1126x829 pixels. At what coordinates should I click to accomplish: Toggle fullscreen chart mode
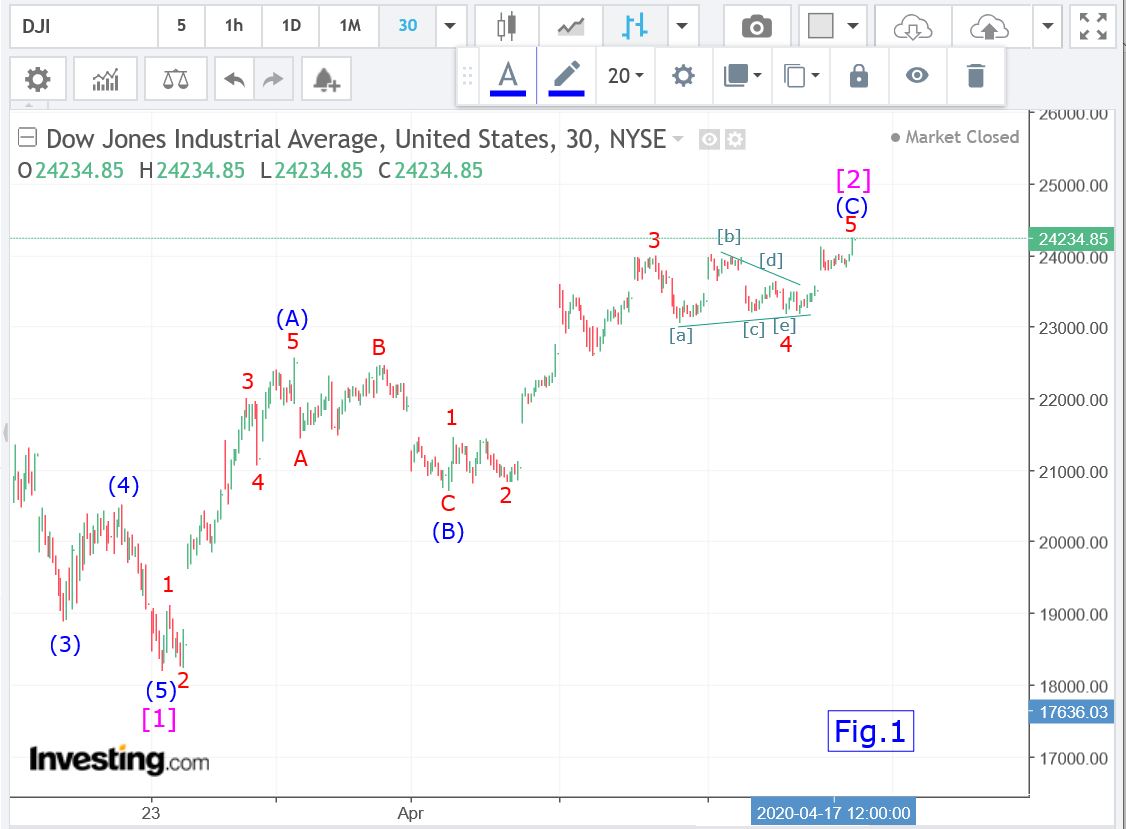(x=1093, y=27)
